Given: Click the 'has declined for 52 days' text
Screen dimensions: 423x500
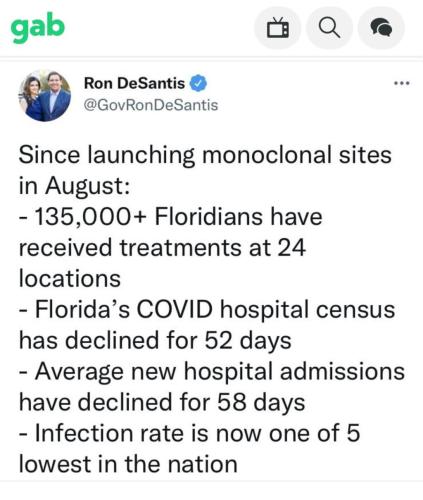Looking at the screenshot, I should point(155,341).
